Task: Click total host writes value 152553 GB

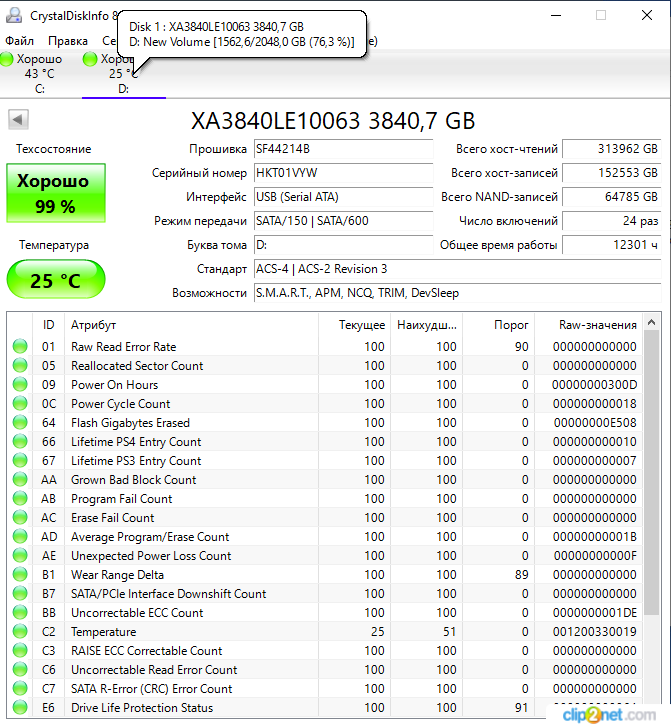Action: click(x=612, y=173)
